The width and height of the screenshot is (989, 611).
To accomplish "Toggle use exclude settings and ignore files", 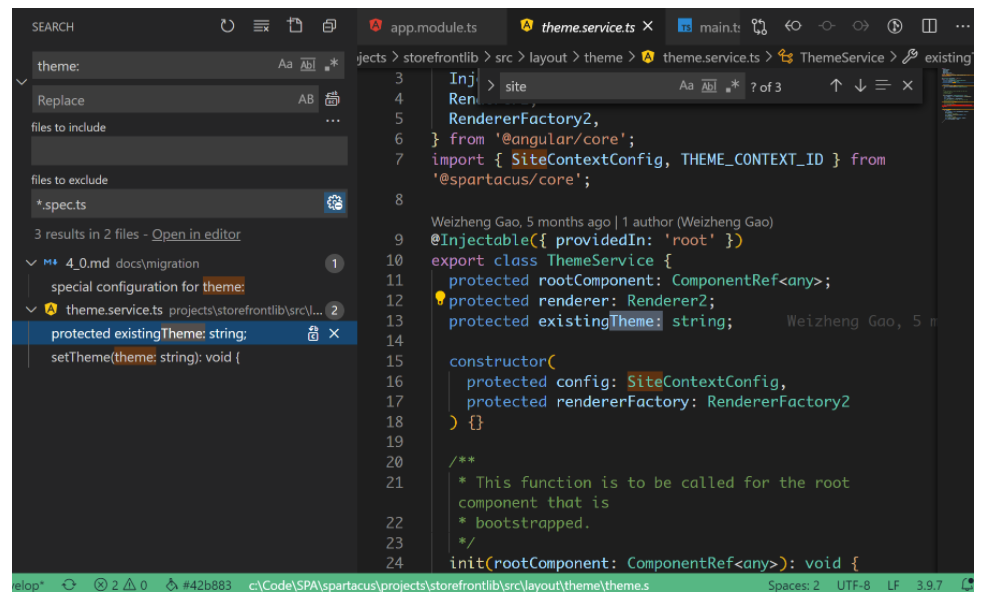I will pyautogui.click(x=334, y=204).
